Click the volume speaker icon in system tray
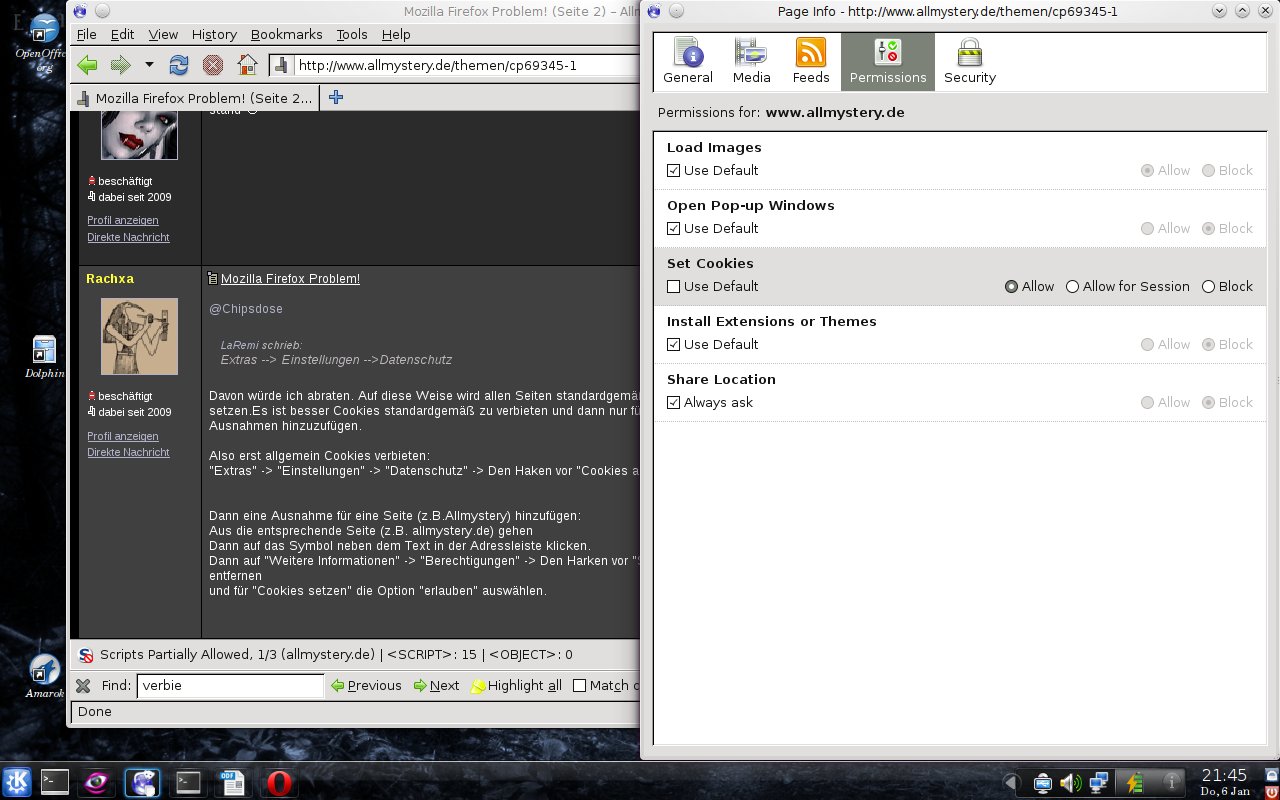 pyautogui.click(x=1070, y=782)
